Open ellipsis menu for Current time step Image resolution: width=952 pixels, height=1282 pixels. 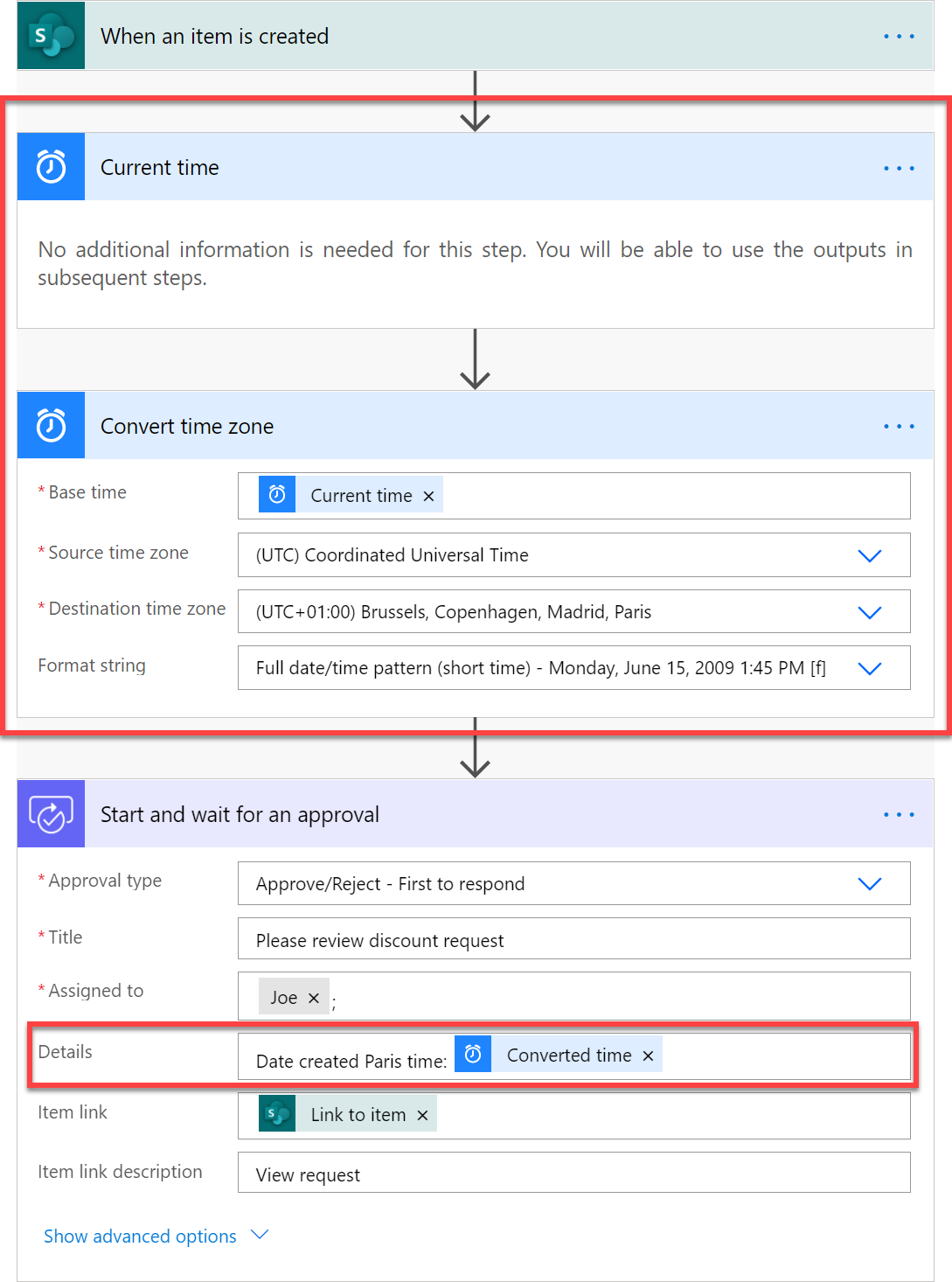(899, 168)
